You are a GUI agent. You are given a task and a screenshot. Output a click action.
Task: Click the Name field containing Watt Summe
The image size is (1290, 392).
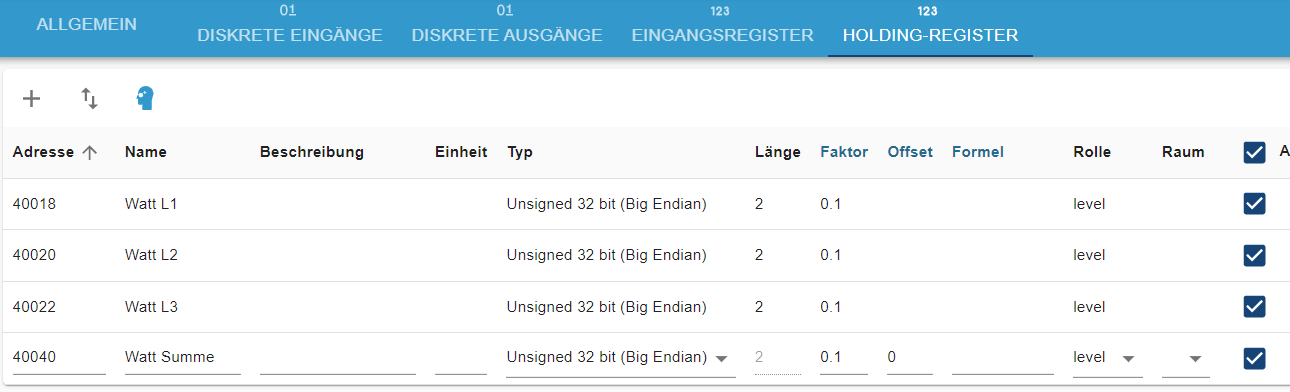pos(183,358)
